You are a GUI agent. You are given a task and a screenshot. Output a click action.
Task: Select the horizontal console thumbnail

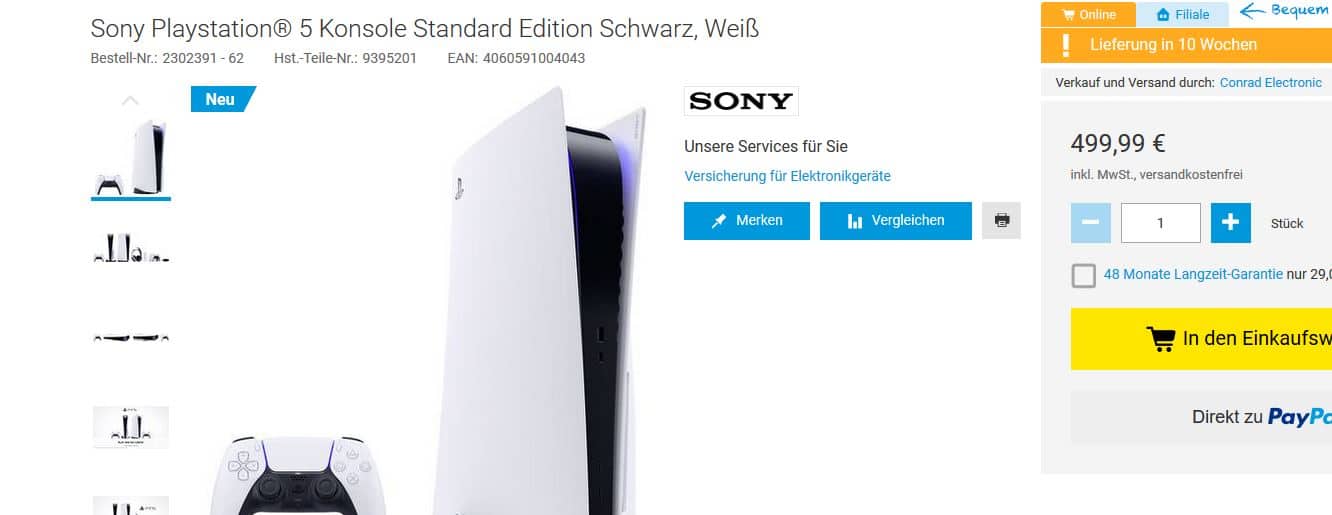pyautogui.click(x=131, y=337)
